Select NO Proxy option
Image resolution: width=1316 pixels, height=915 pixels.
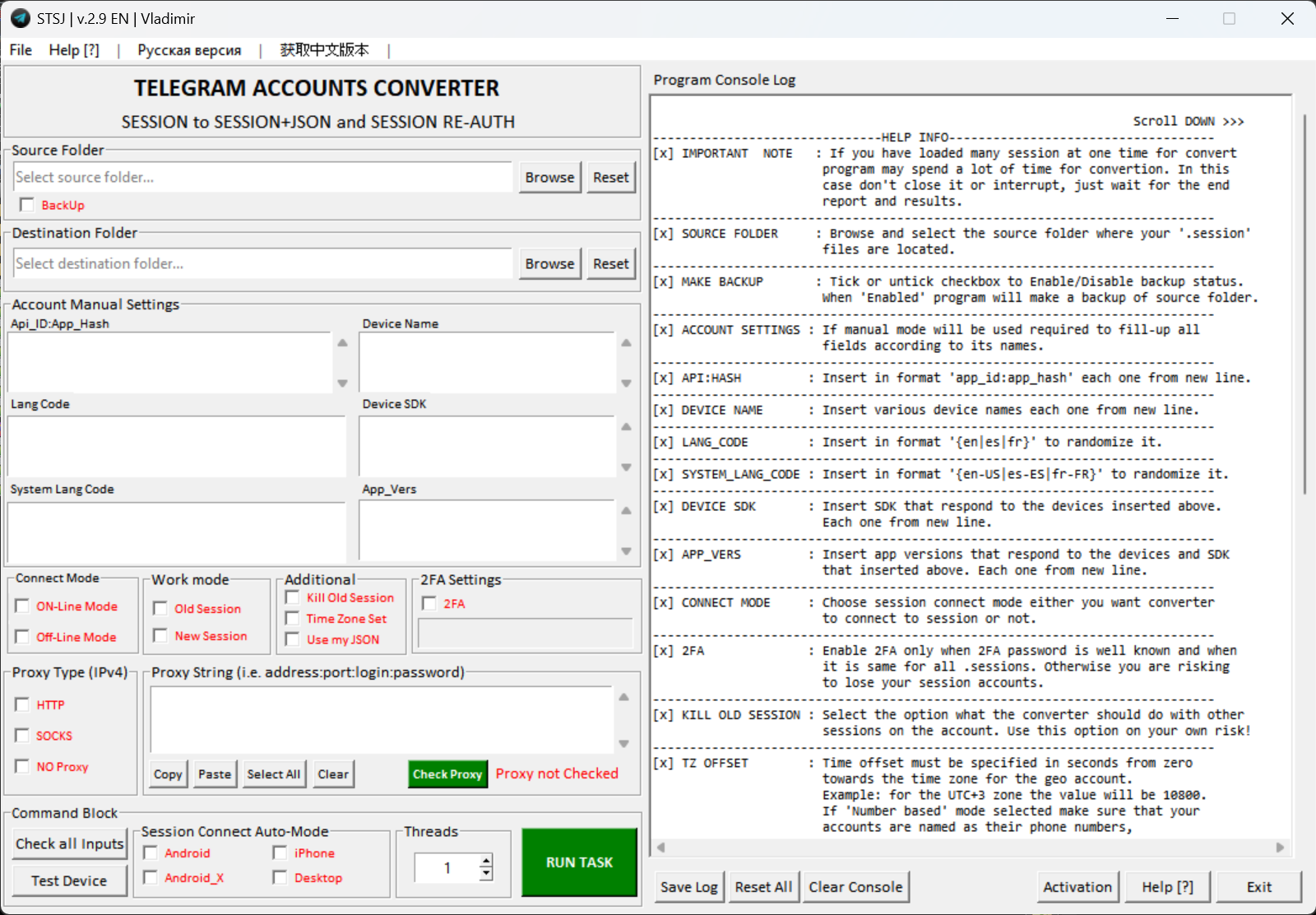pos(22,766)
